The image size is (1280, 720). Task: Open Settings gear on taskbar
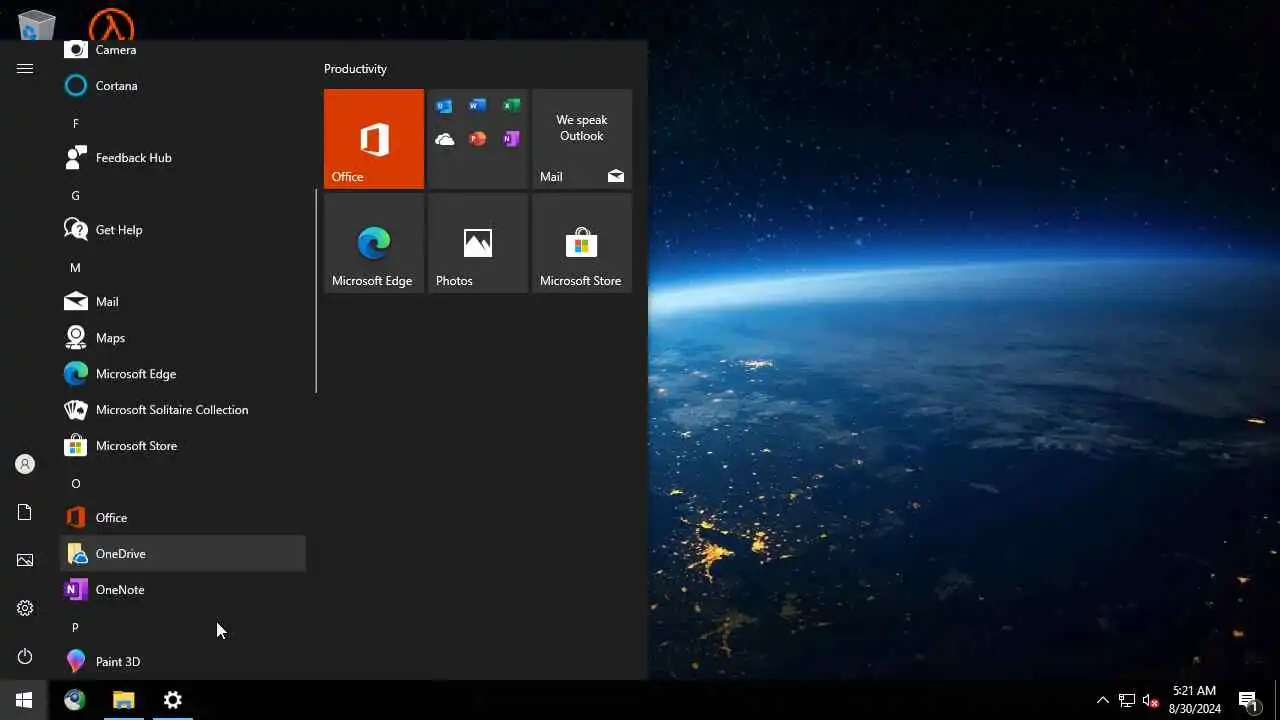pyautogui.click(x=173, y=700)
